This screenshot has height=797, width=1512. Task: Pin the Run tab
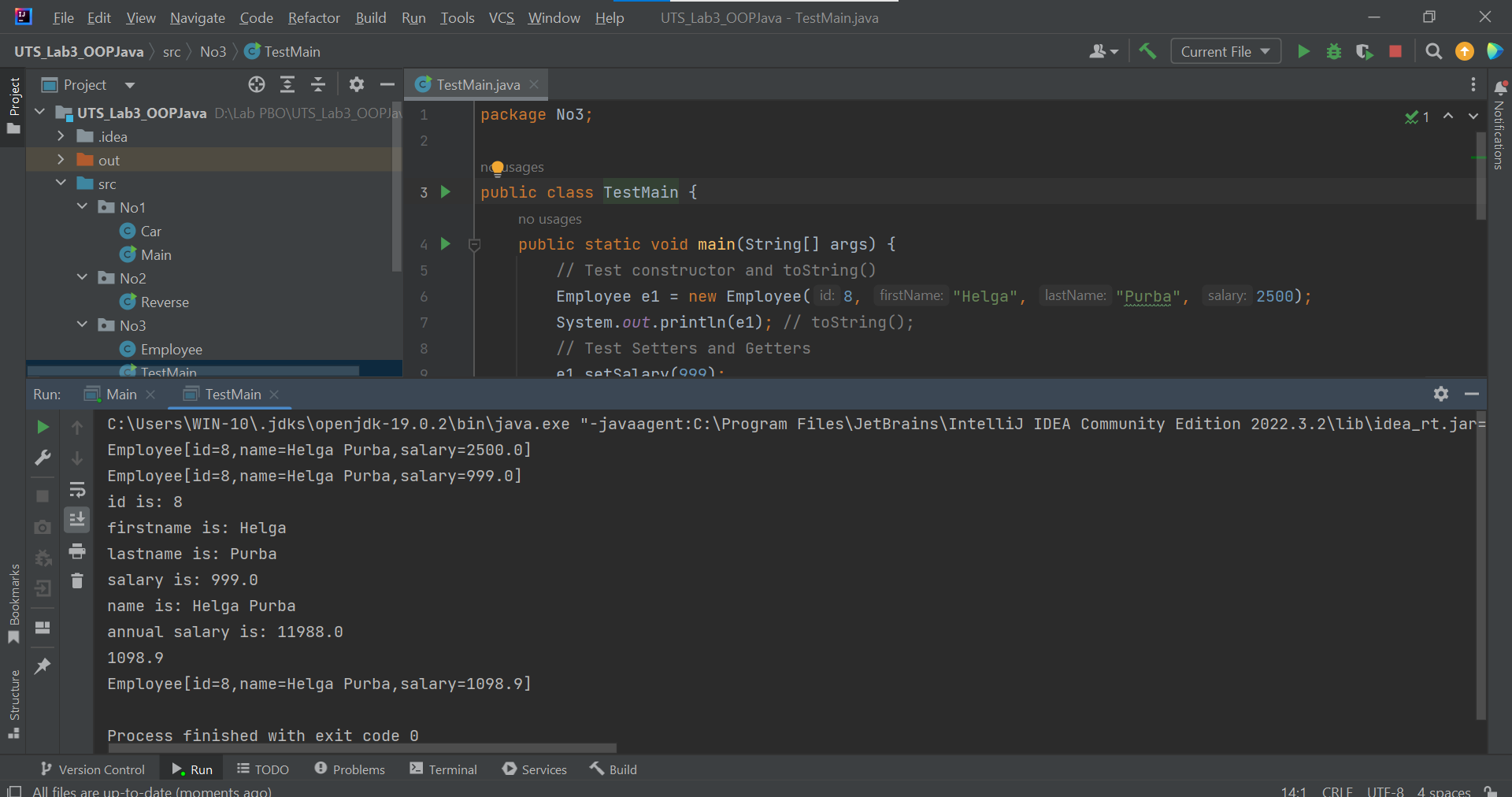click(x=43, y=666)
